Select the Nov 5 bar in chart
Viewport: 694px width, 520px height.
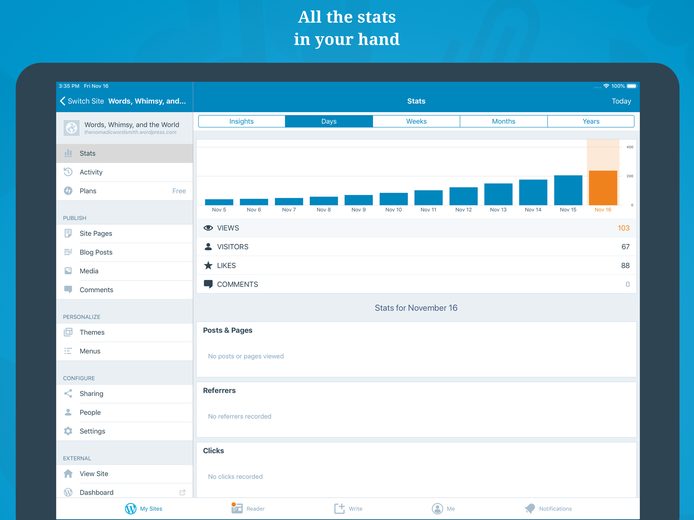click(219, 202)
